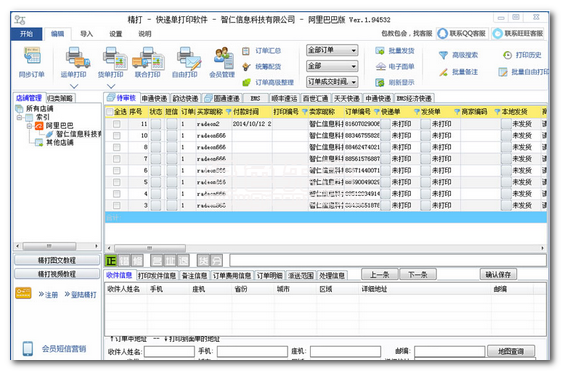Click the 登陆精打 login link
The width and height of the screenshot is (561, 371).
tap(81, 295)
